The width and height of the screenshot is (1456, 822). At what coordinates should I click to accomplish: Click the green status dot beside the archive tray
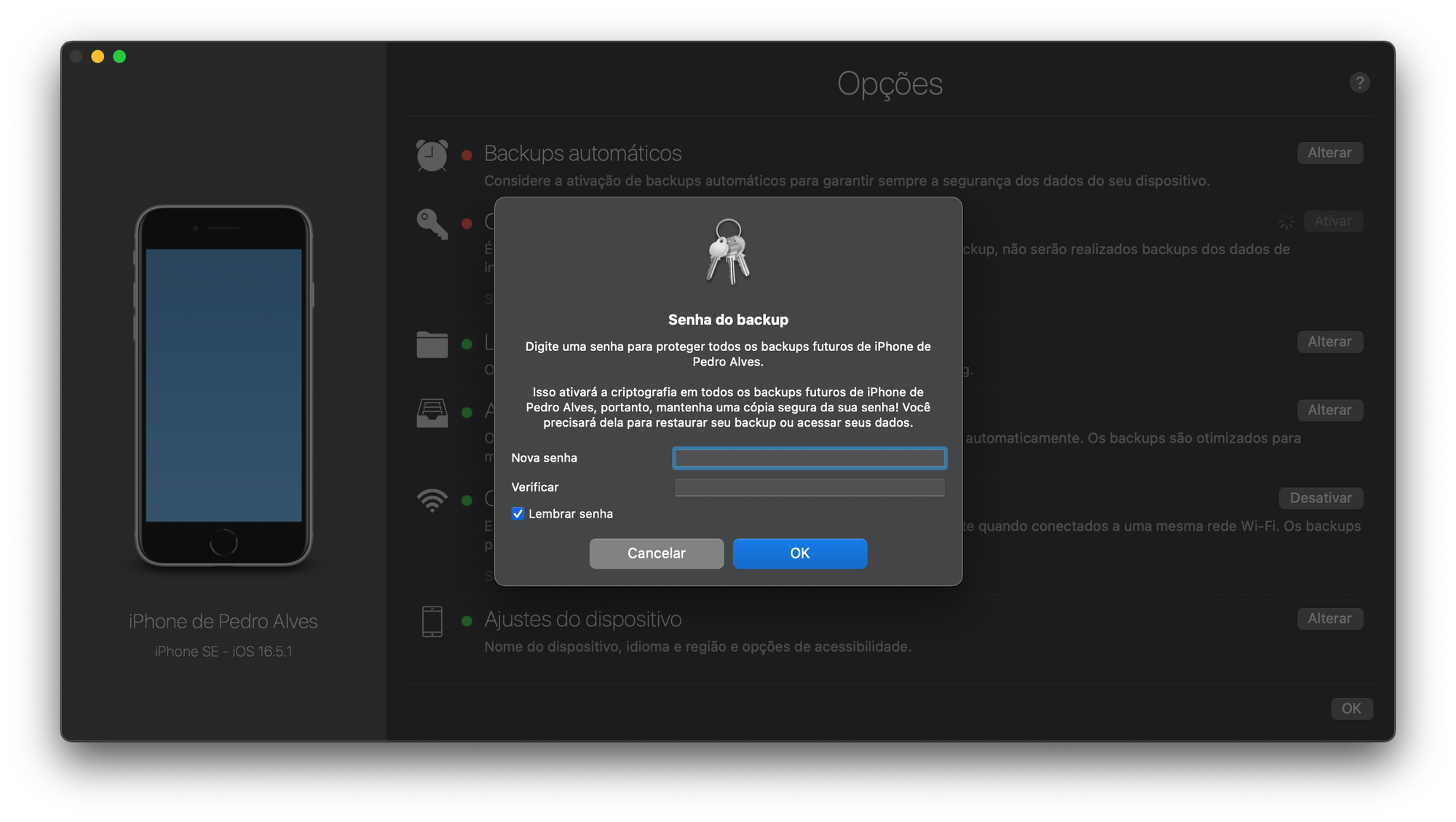tap(467, 413)
